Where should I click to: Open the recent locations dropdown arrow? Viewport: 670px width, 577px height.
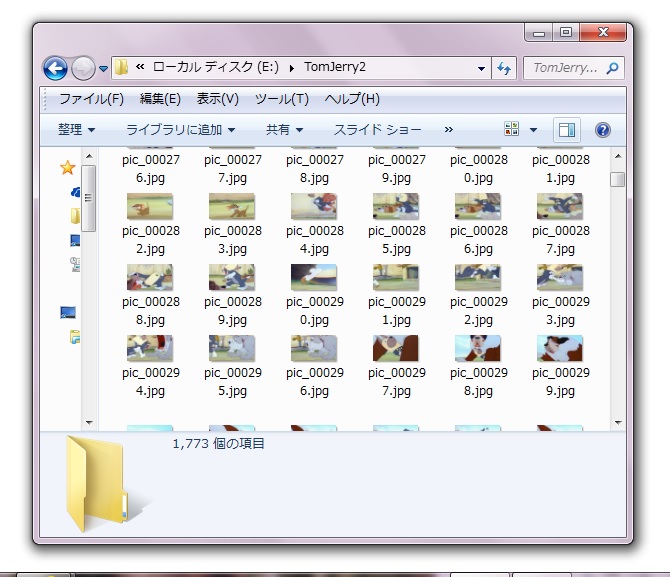103,68
